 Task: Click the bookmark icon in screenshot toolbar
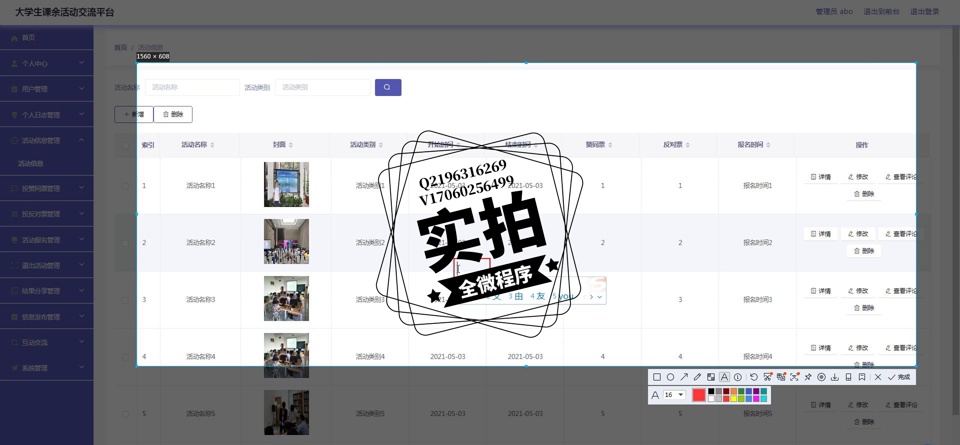[861, 377]
